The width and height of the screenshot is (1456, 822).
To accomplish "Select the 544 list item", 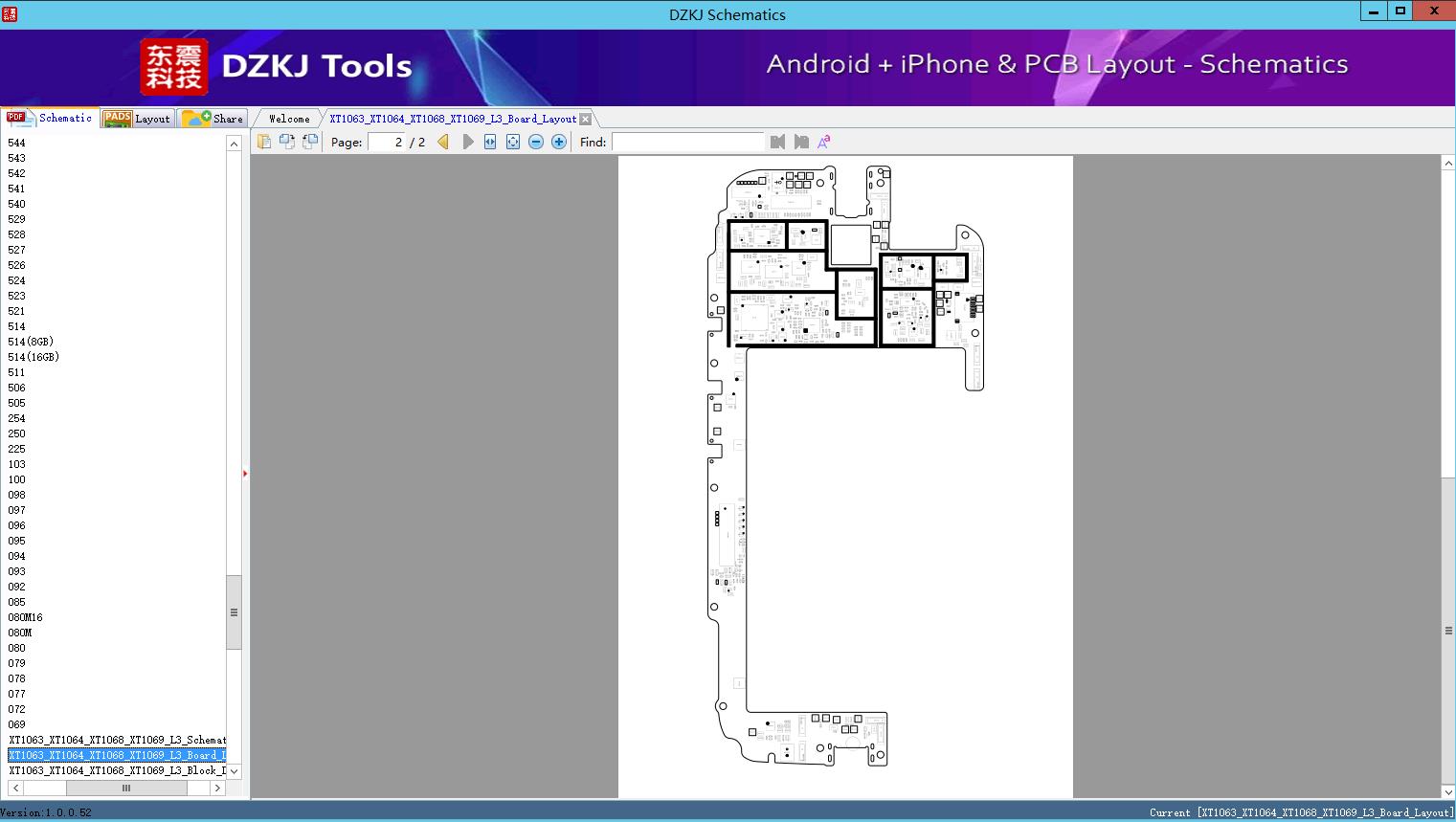I will pos(17,143).
